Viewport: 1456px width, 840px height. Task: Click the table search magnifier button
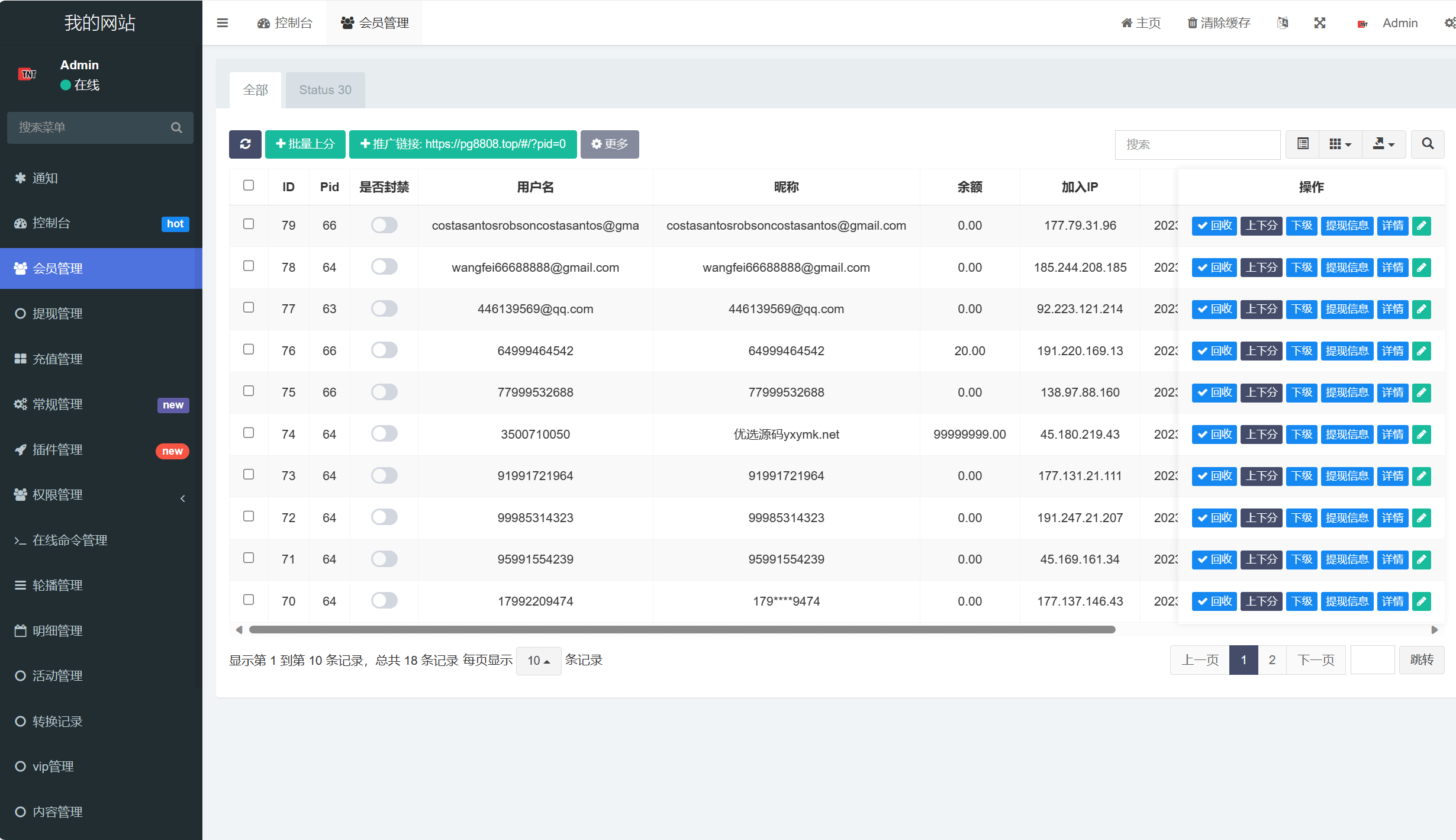(1427, 144)
